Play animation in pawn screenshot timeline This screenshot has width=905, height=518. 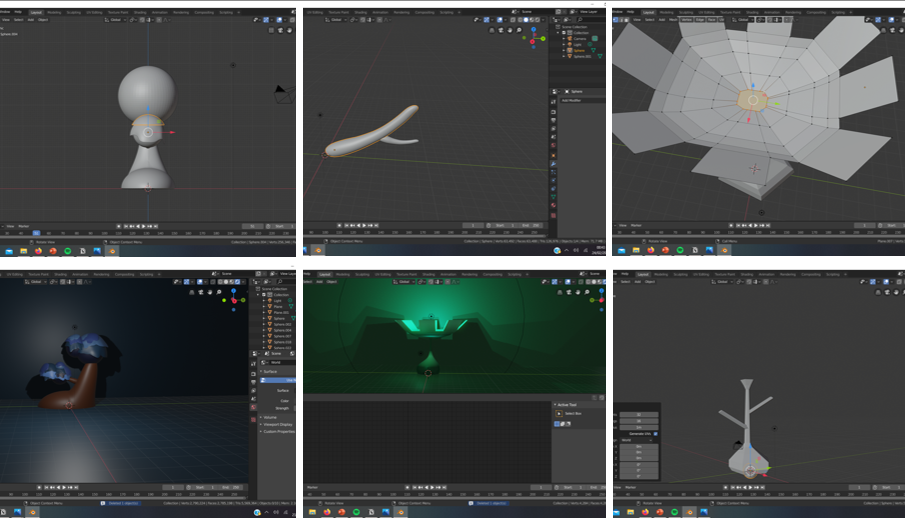(x=144, y=226)
